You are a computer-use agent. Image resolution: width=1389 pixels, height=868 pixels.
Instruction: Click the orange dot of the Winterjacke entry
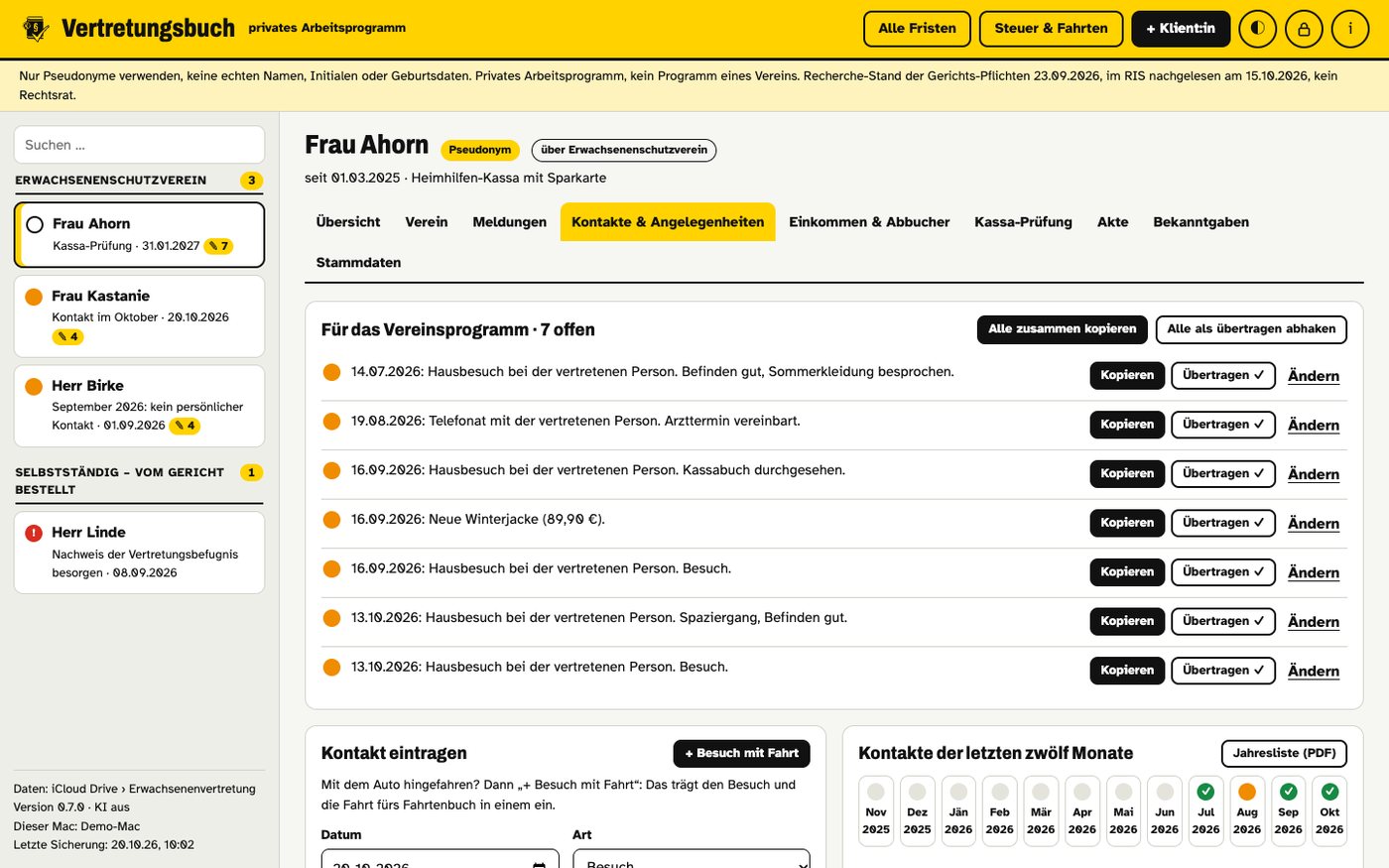click(332, 520)
